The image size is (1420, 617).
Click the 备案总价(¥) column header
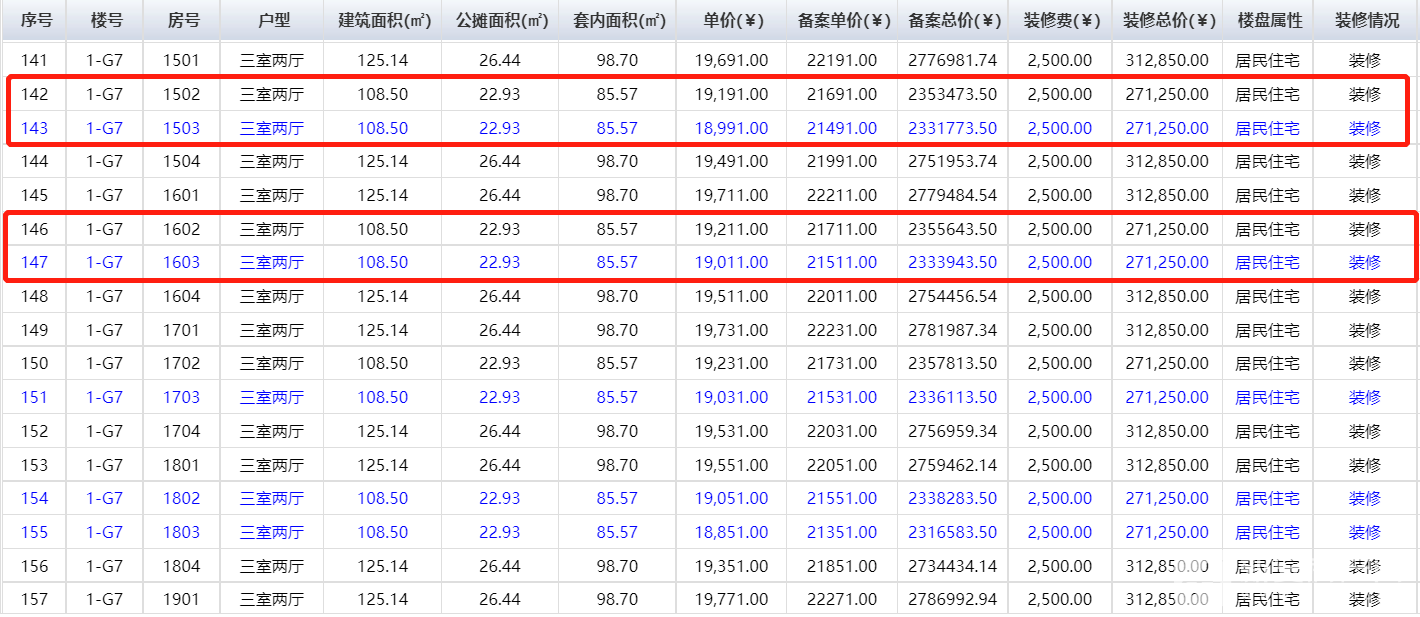pos(953,20)
